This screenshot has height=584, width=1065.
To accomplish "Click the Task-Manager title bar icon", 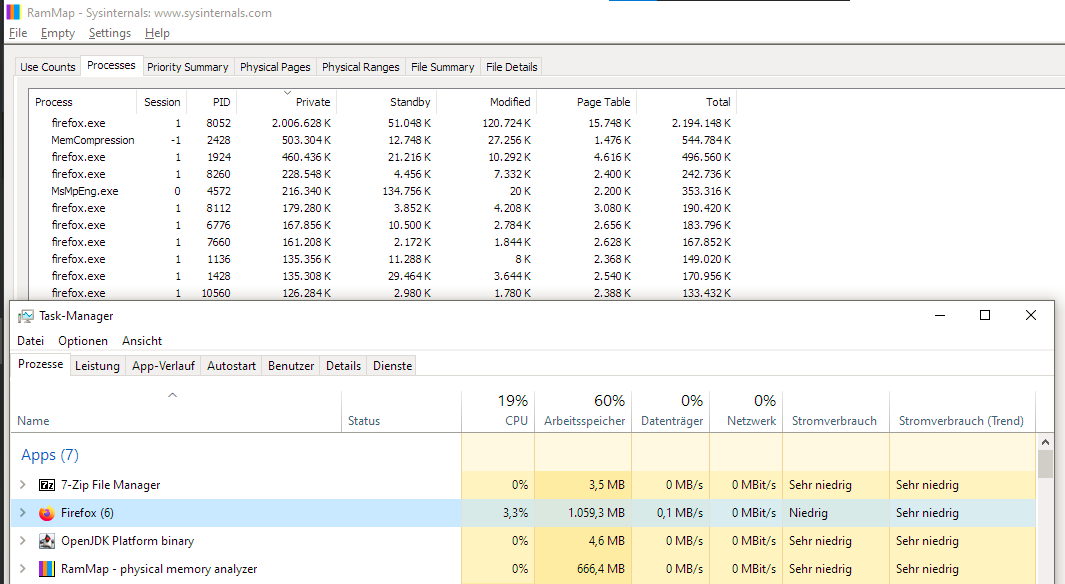I will (26, 316).
